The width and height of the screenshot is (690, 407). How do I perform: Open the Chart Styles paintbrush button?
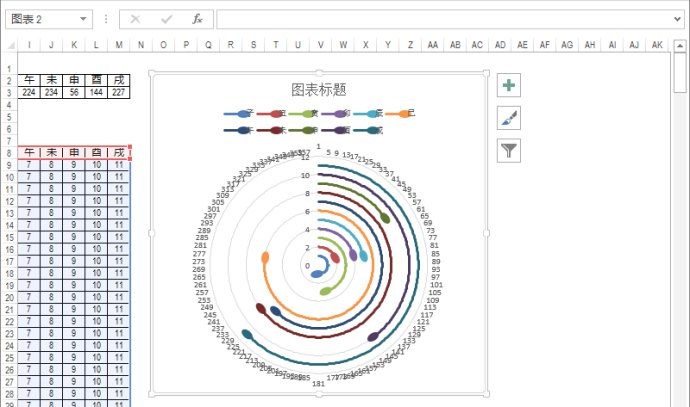[x=509, y=118]
